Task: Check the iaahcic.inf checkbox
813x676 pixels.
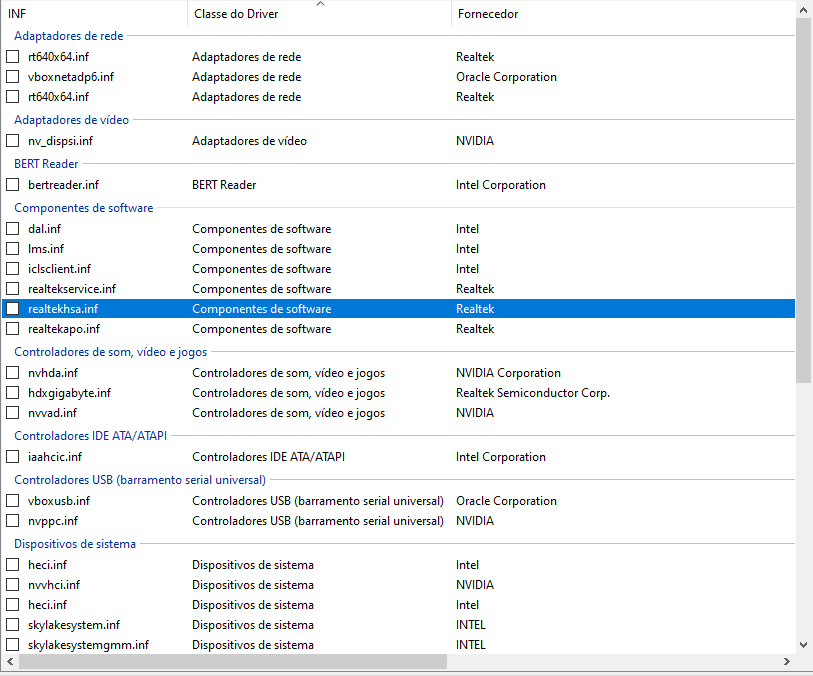Action: click(x=12, y=457)
